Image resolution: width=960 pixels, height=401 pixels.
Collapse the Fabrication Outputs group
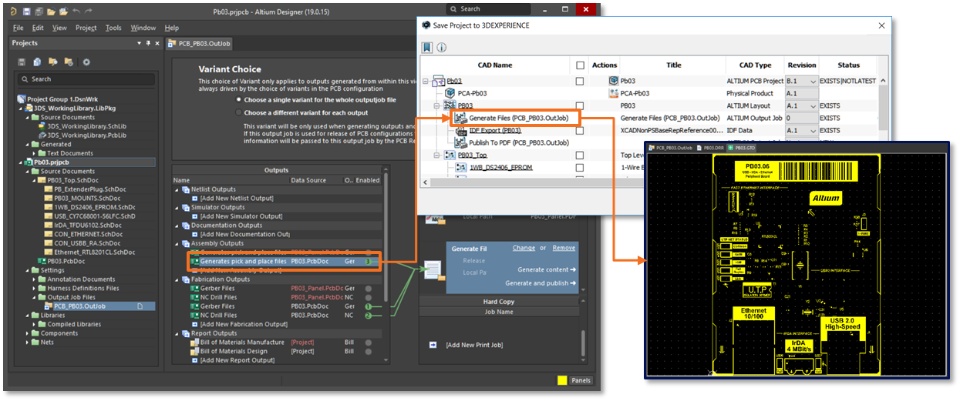[x=178, y=279]
